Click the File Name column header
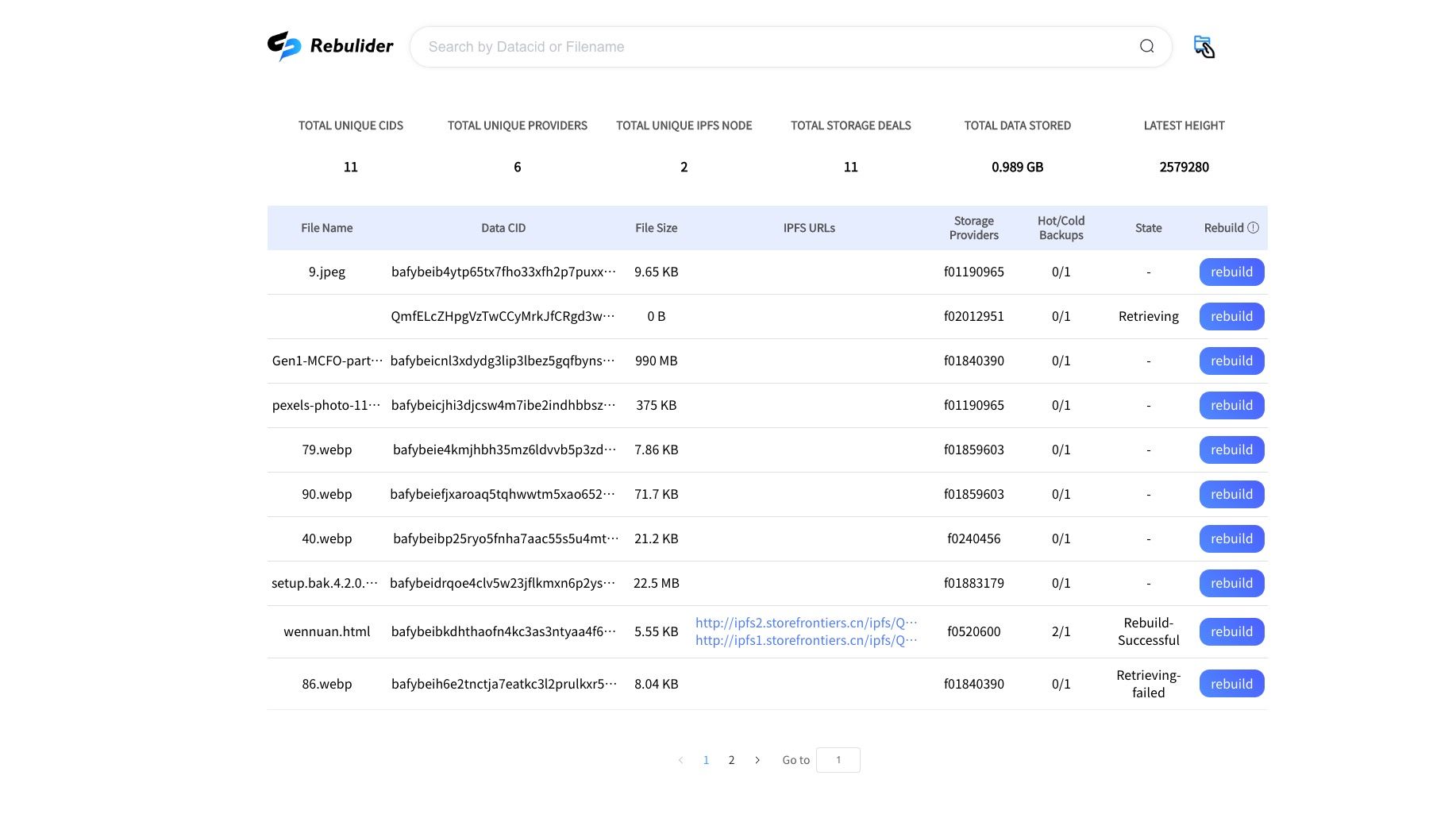 326,228
